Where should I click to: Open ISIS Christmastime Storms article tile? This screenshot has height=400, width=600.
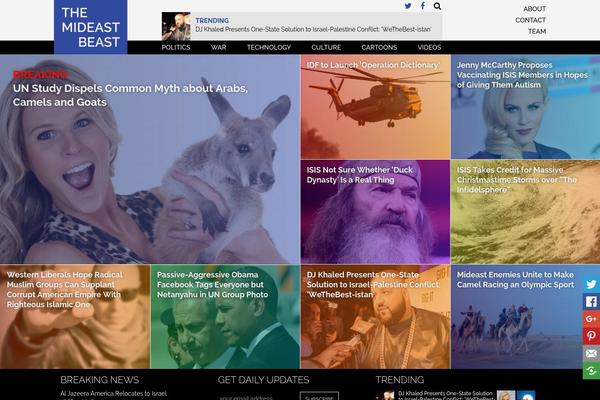525,212
